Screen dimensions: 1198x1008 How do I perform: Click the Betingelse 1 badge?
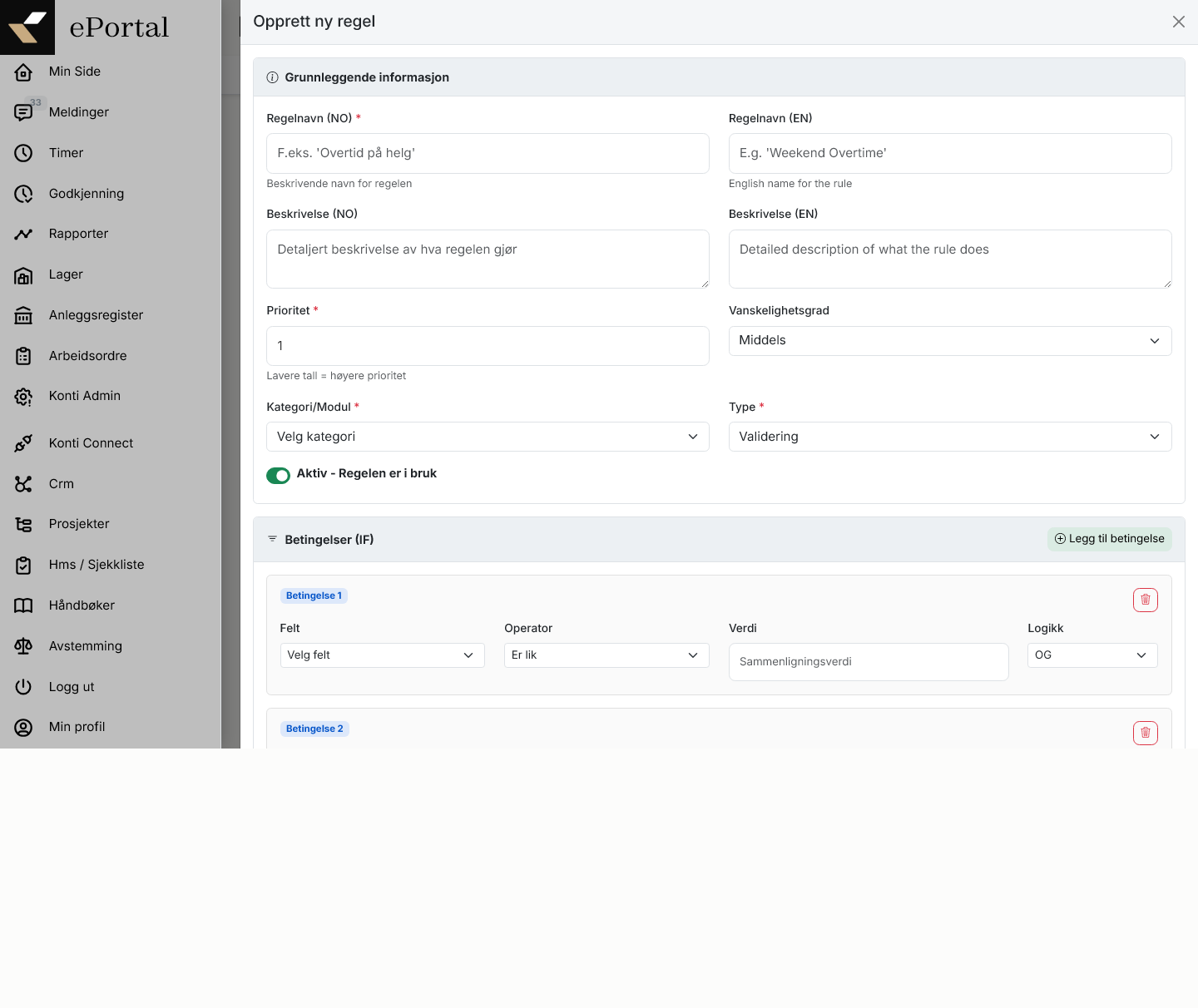314,595
